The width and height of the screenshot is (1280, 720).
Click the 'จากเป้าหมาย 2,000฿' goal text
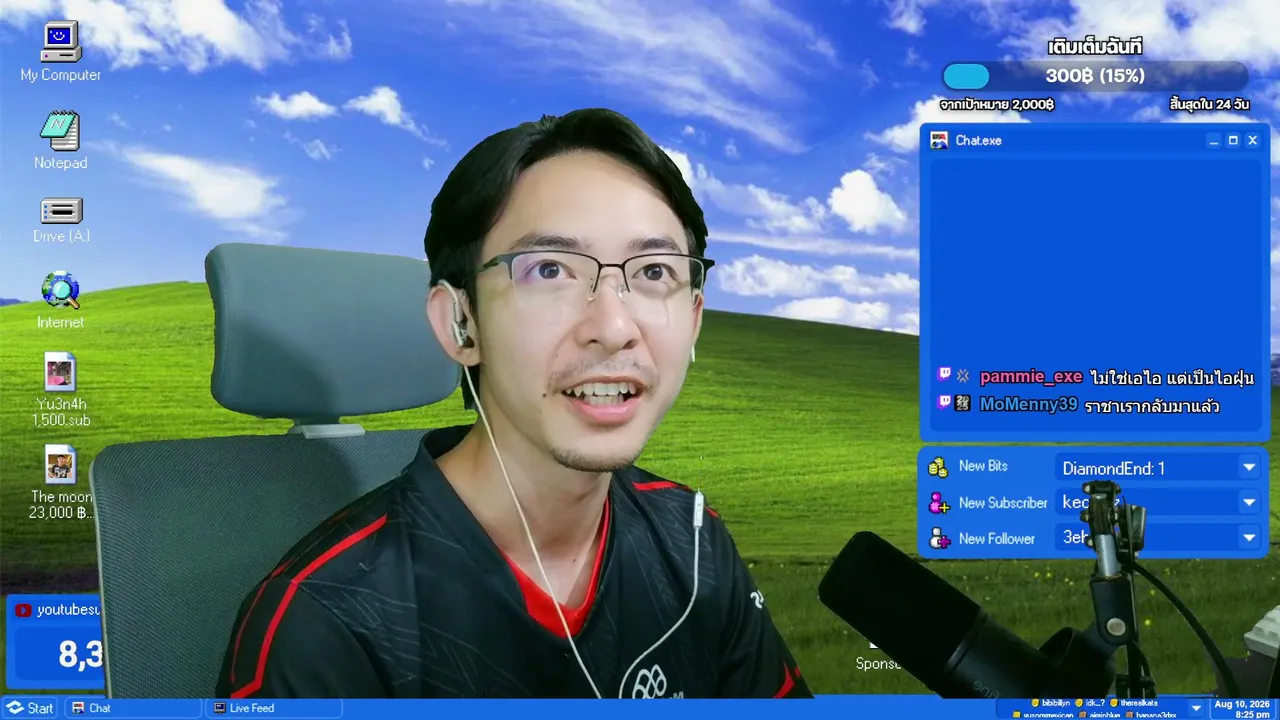pyautogui.click(x=997, y=104)
